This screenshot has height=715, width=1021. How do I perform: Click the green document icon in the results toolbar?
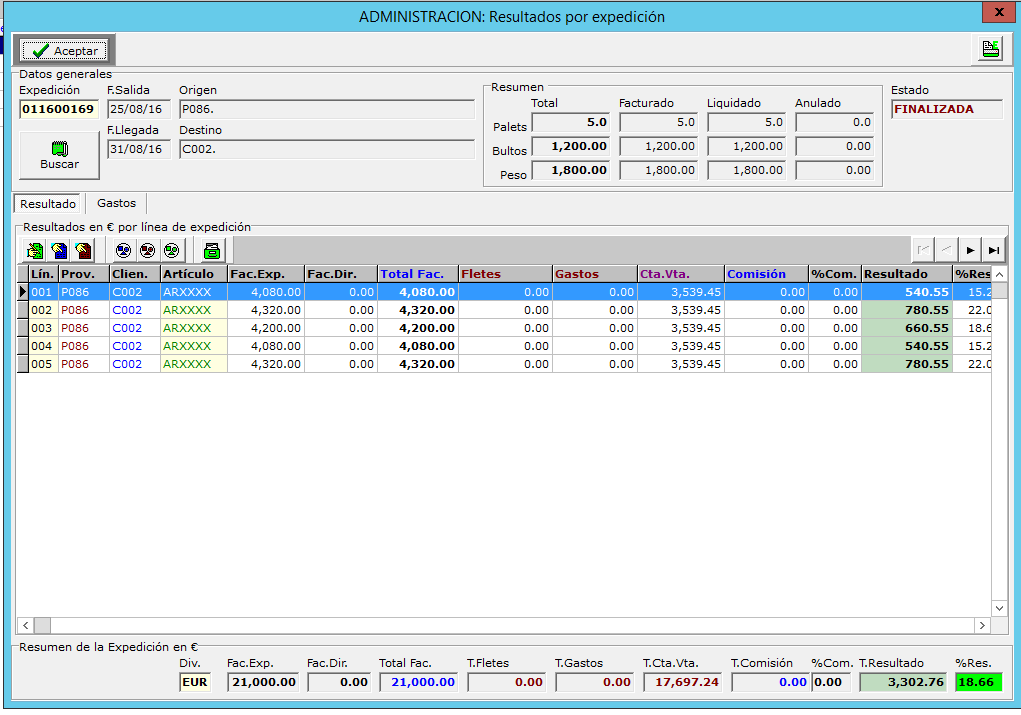tap(36, 250)
